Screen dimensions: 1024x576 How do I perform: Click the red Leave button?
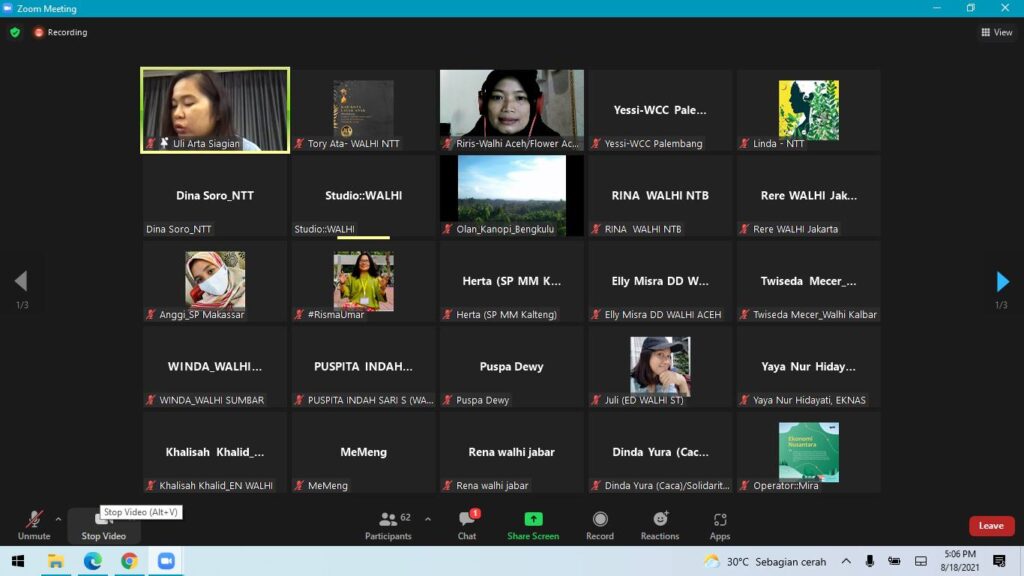[x=991, y=526]
